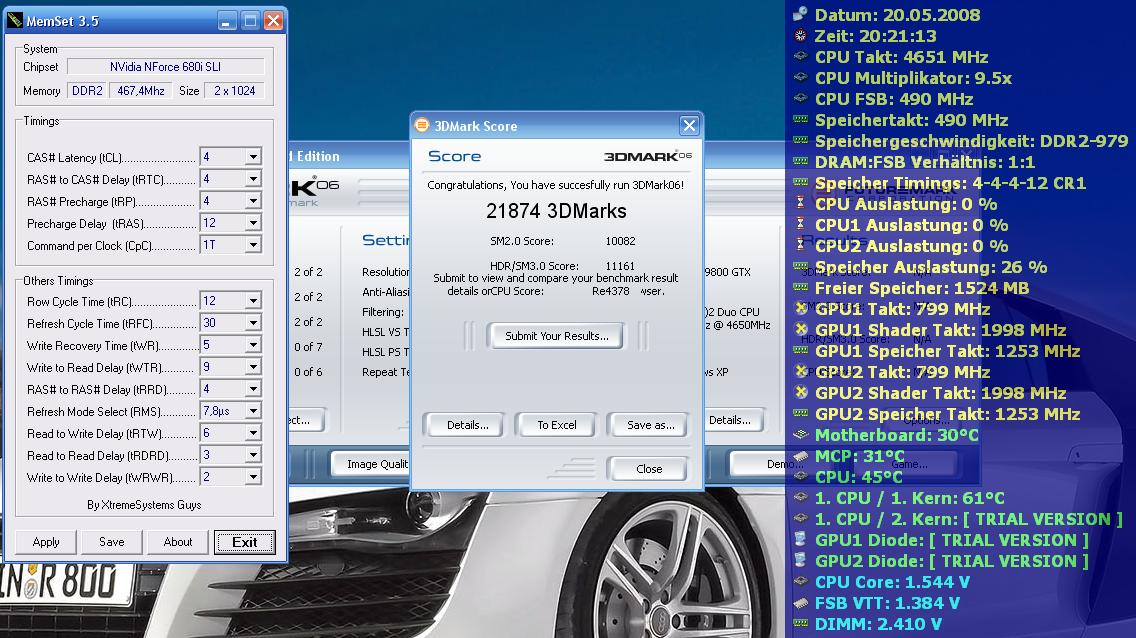Click the GPU2 Takt icon
This screenshot has height=638, width=1136.
801,371
